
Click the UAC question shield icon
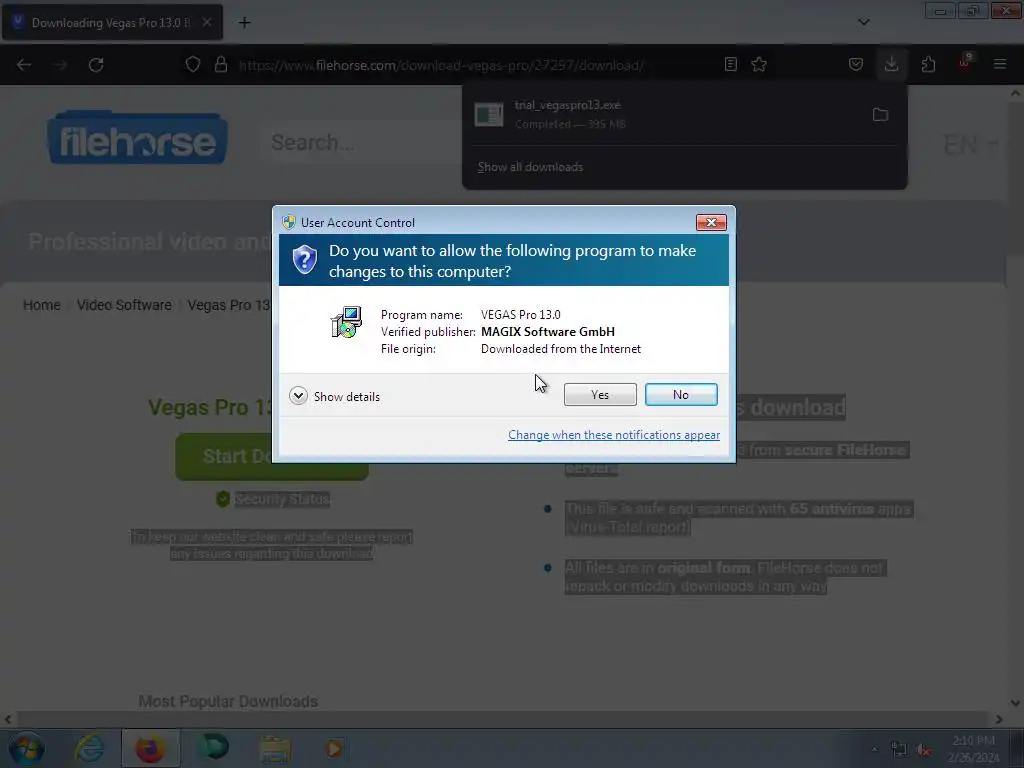[x=304, y=260]
